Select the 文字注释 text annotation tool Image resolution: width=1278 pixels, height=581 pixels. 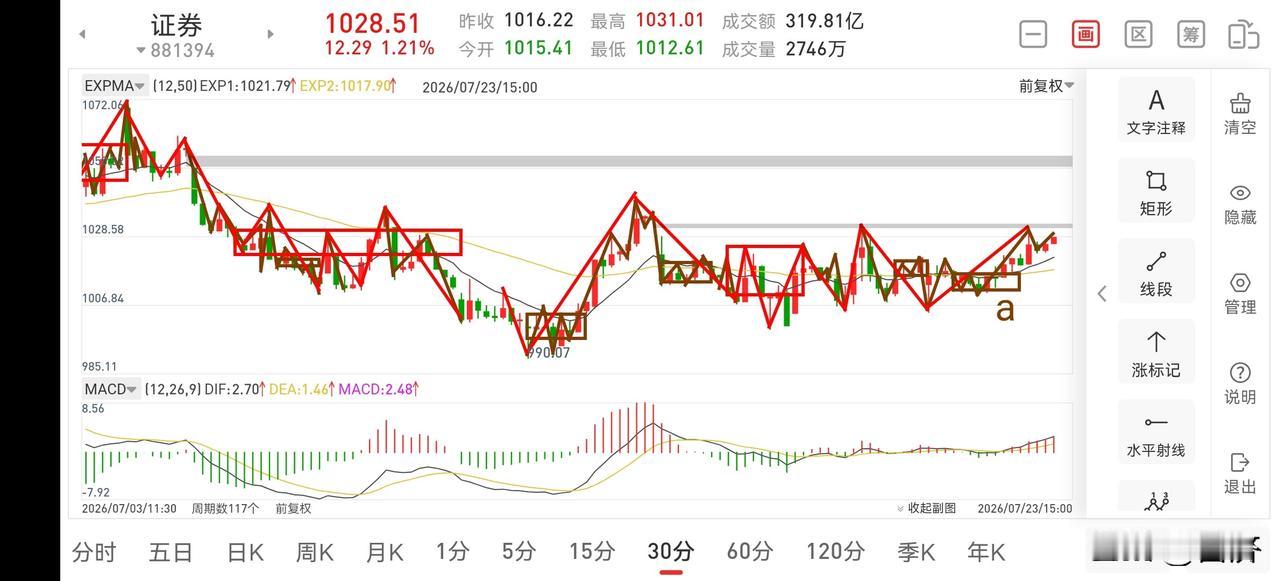(x=1156, y=112)
